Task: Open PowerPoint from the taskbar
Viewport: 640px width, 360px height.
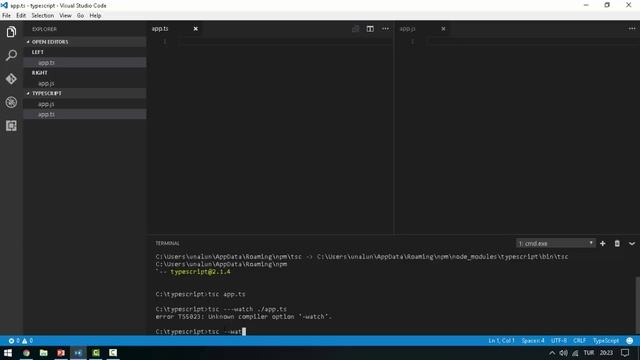Action: [x=61, y=353]
